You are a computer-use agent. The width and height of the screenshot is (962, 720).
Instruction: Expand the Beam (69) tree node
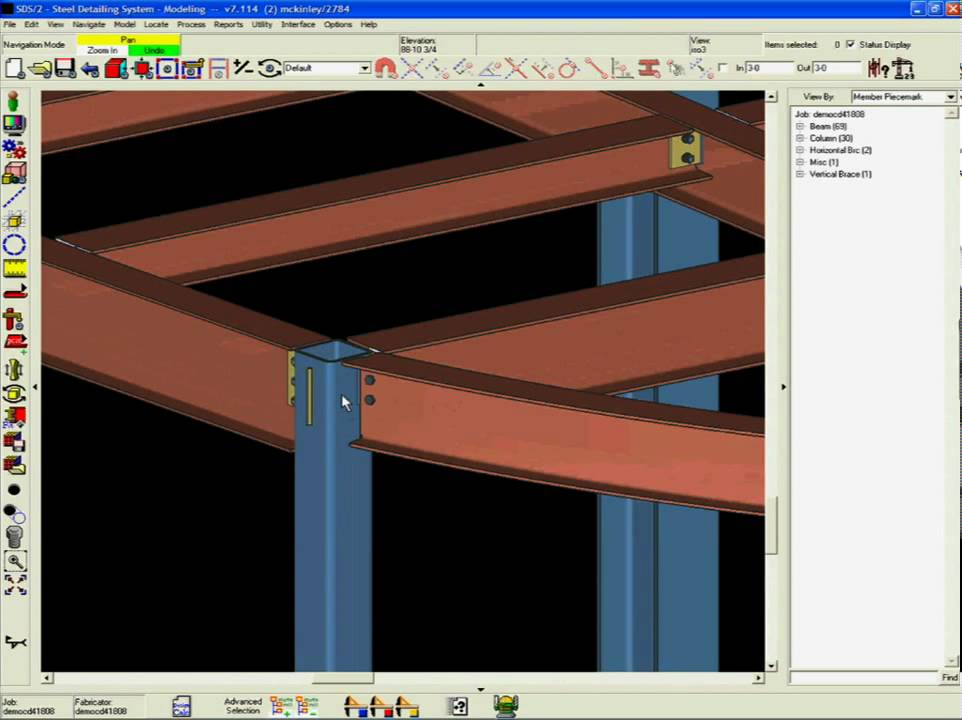[799, 126]
